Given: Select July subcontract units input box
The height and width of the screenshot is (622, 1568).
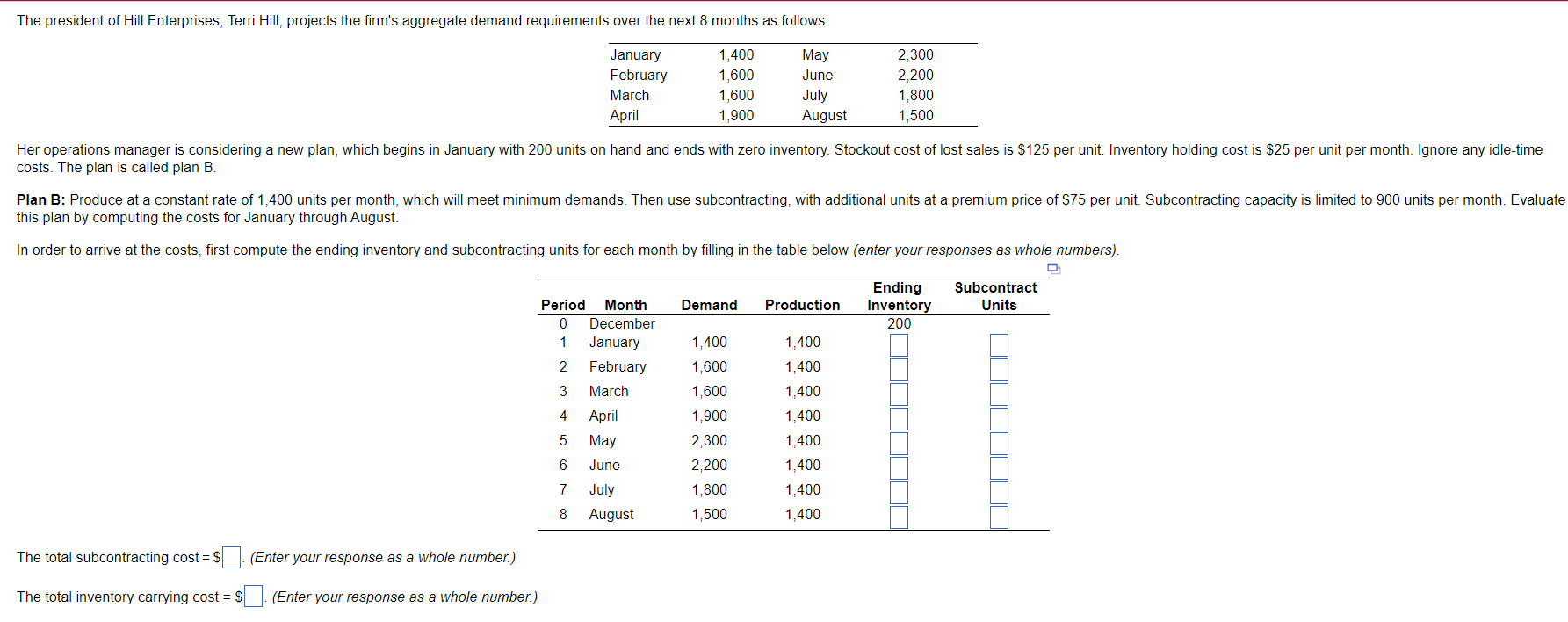Looking at the screenshot, I should point(999,493).
